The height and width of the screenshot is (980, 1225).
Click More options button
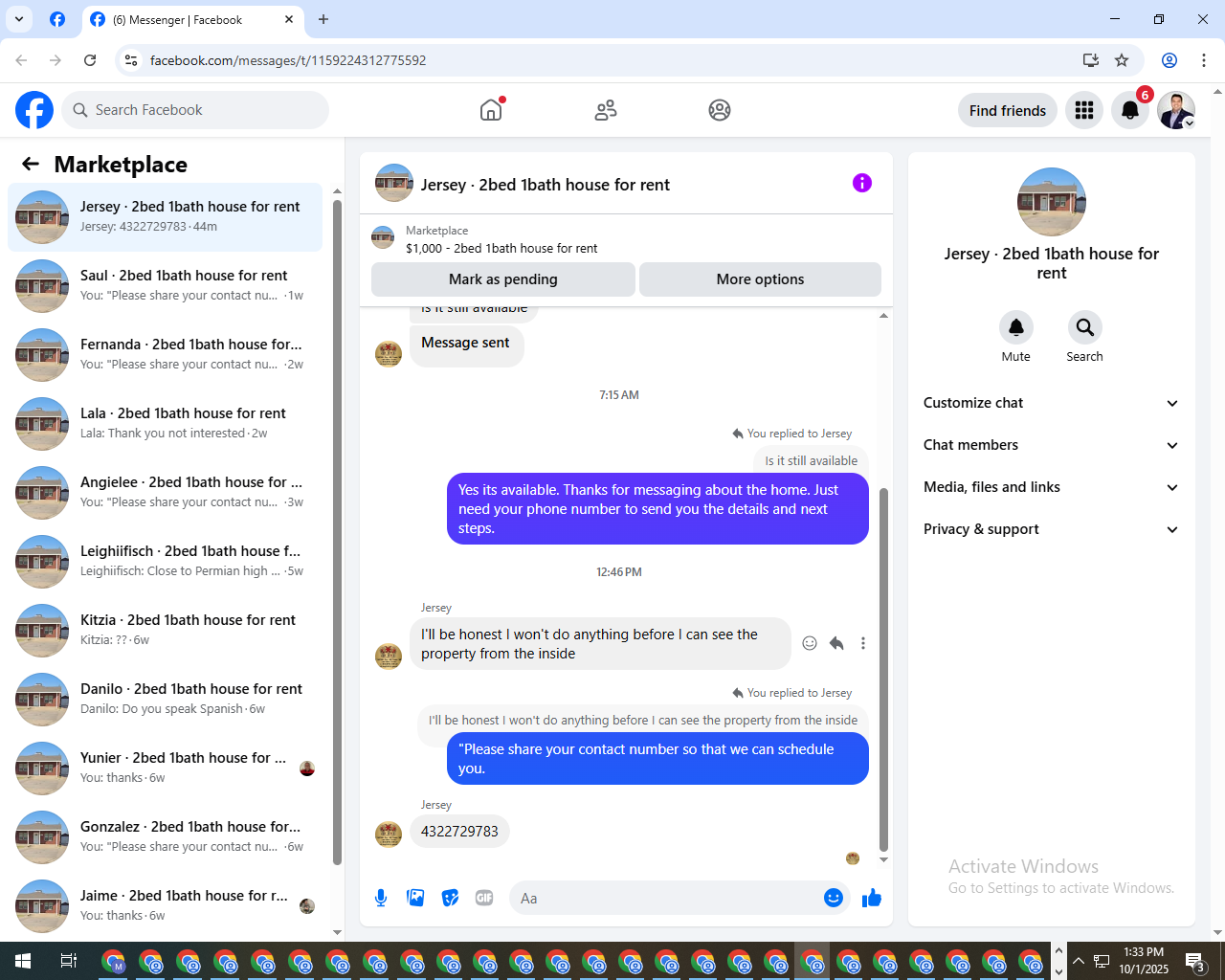[760, 279]
